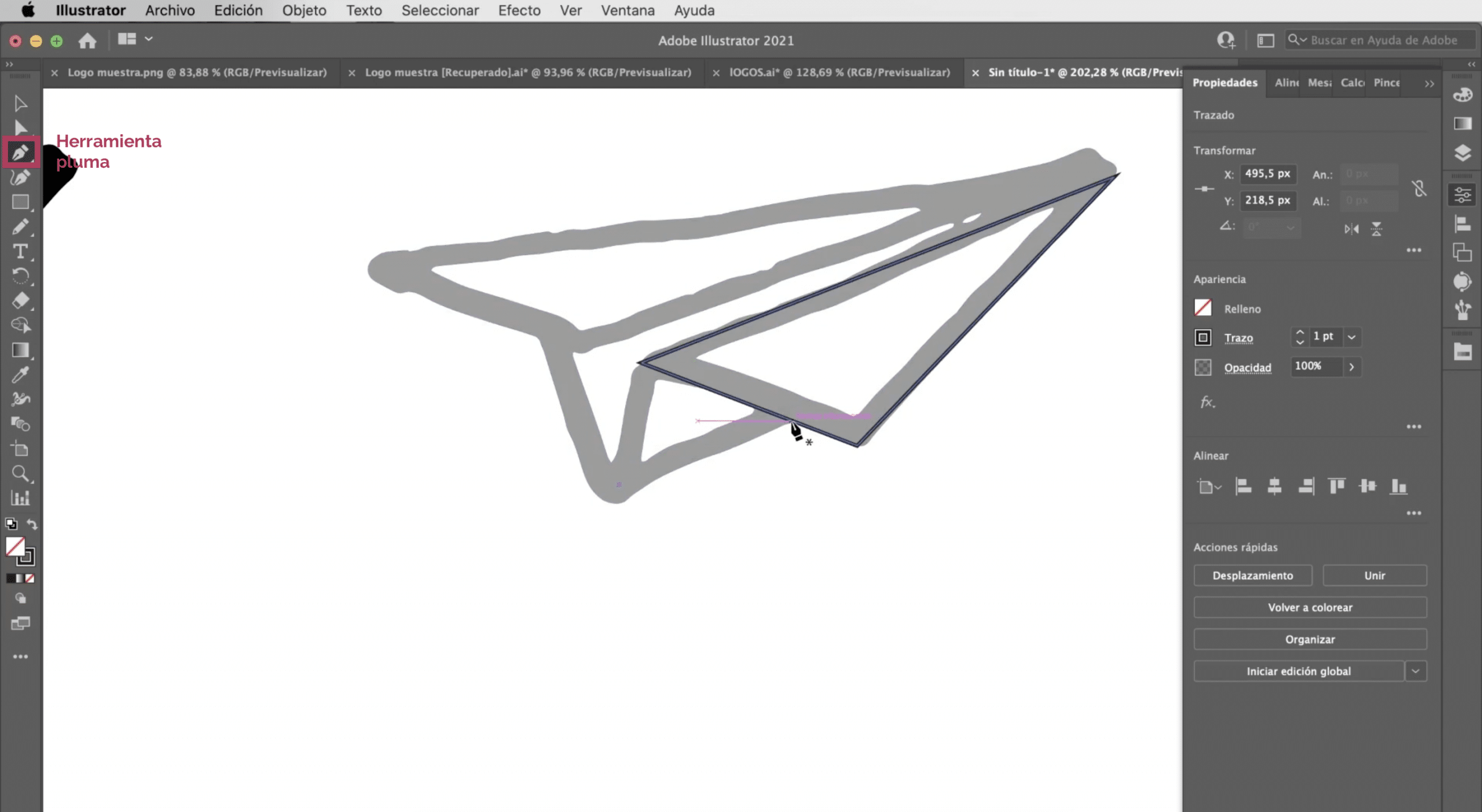Click Iniciar edición global button
This screenshot has height=812, width=1482.
point(1298,671)
